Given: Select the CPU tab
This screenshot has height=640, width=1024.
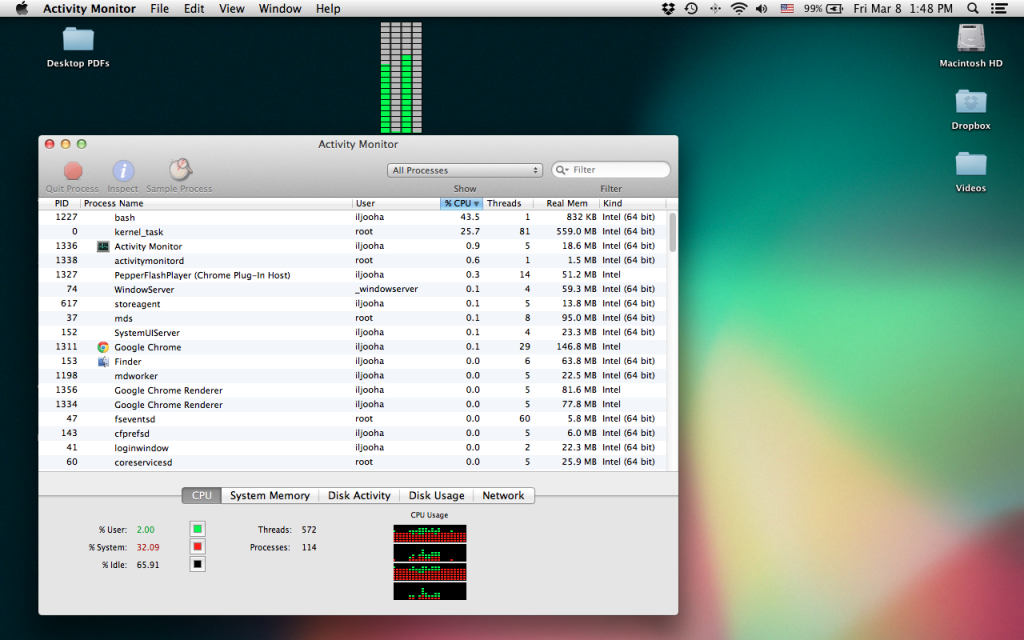Looking at the screenshot, I should pos(202,496).
